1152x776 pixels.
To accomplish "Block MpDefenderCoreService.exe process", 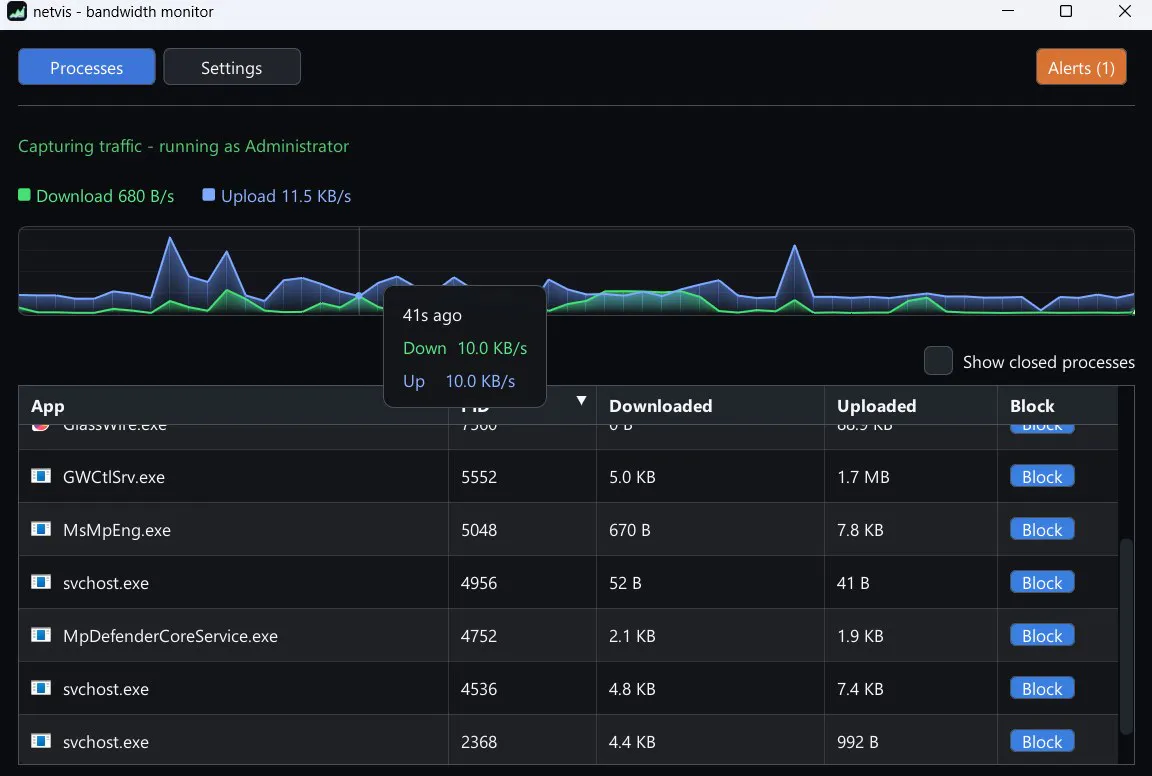I will click(1042, 635).
